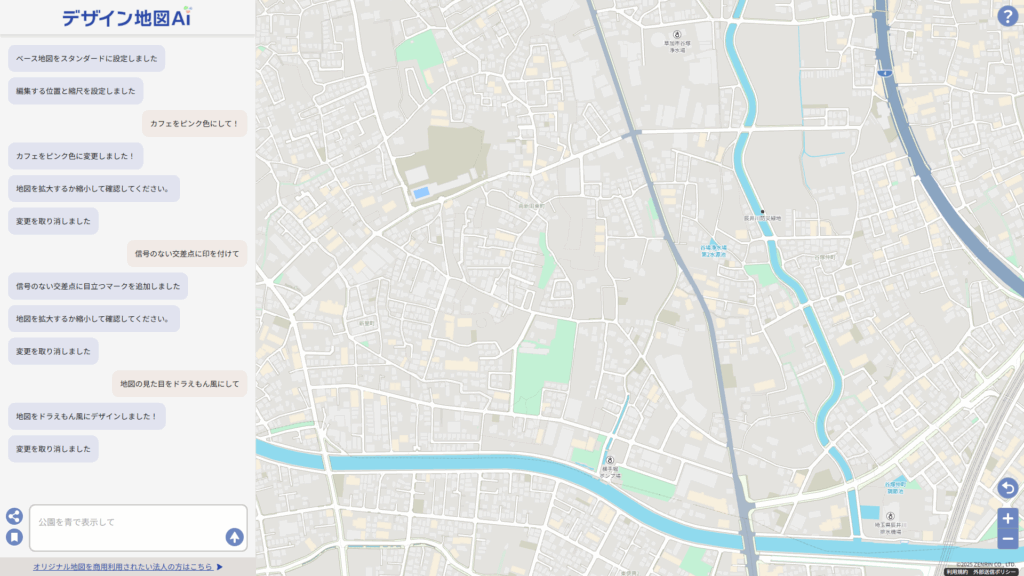Send message with the up-arrow button

pyautogui.click(x=234, y=537)
